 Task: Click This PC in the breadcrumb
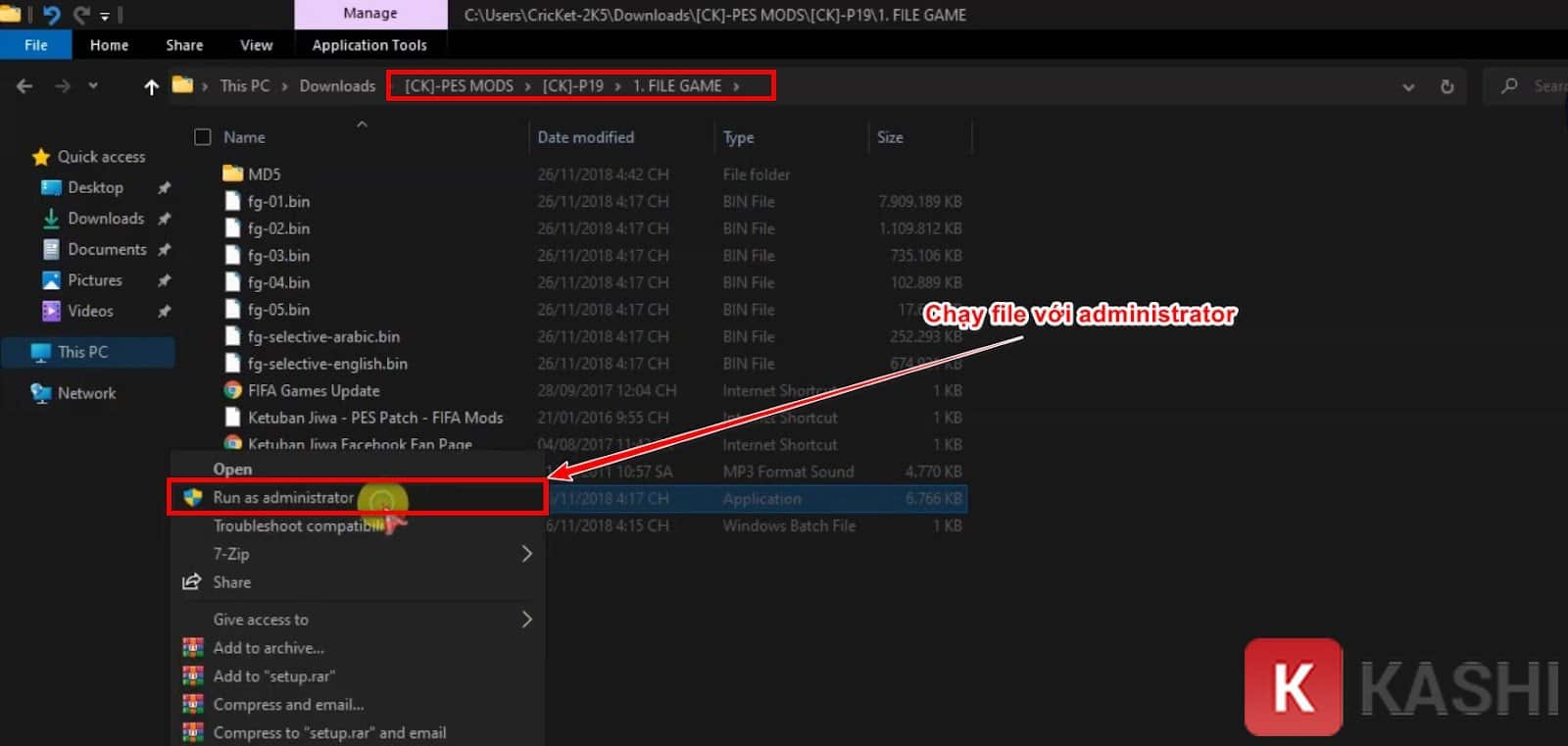pyautogui.click(x=244, y=85)
